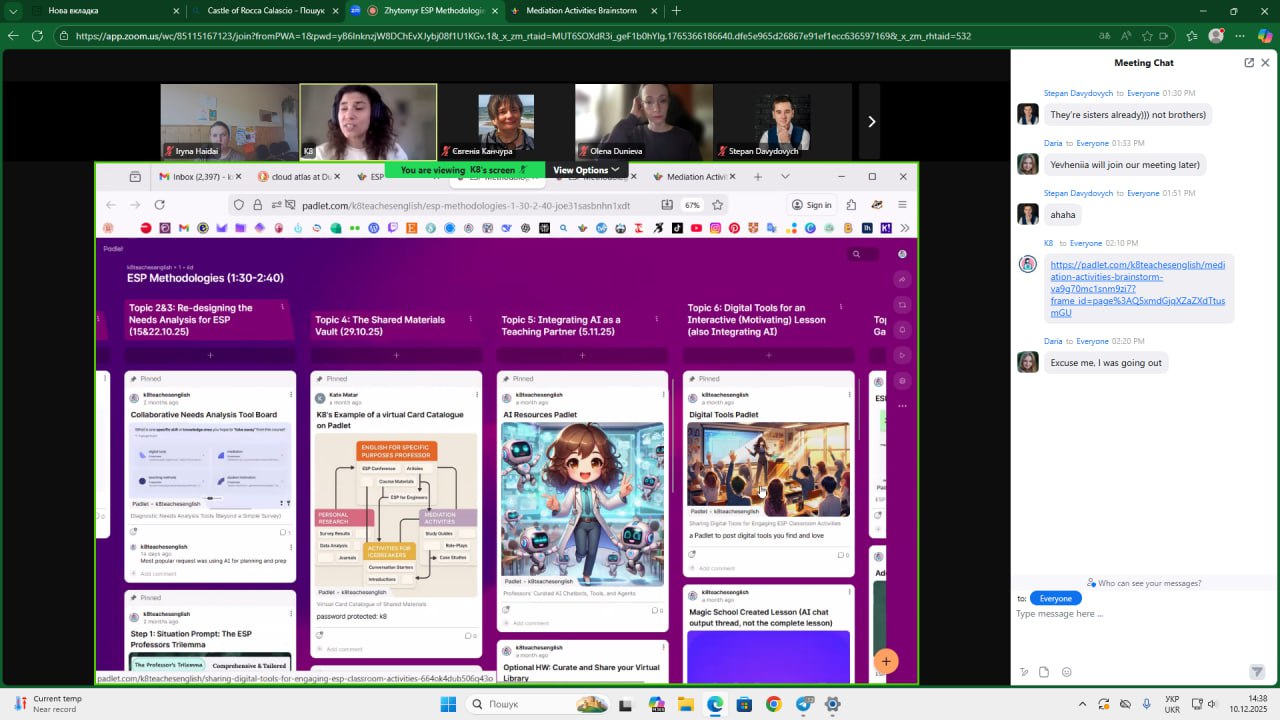The image size is (1280, 720).
Task: Open the browser tab search dropdown
Action: click(13, 11)
